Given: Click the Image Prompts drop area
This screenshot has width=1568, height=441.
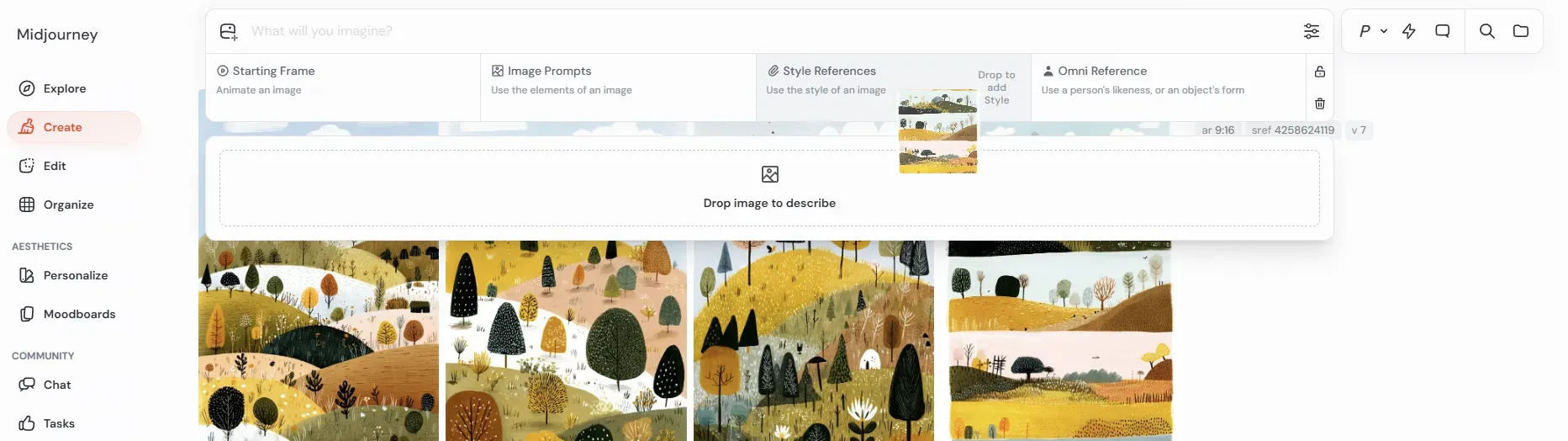Looking at the screenshot, I should tap(618, 88).
